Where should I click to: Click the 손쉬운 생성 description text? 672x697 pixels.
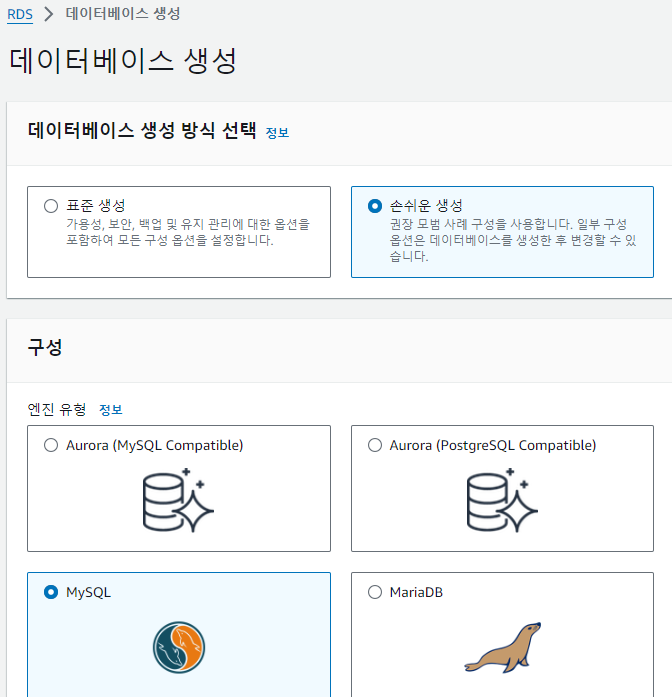(513, 240)
